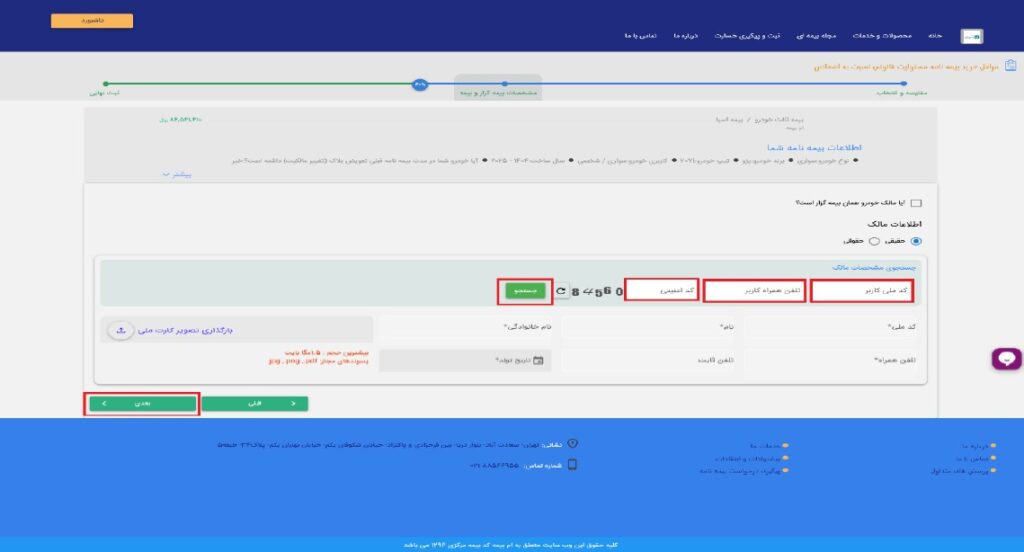Viewport: 1024px width, 552px height.
Task: Click the بعدی next step button
Action: click(141, 403)
